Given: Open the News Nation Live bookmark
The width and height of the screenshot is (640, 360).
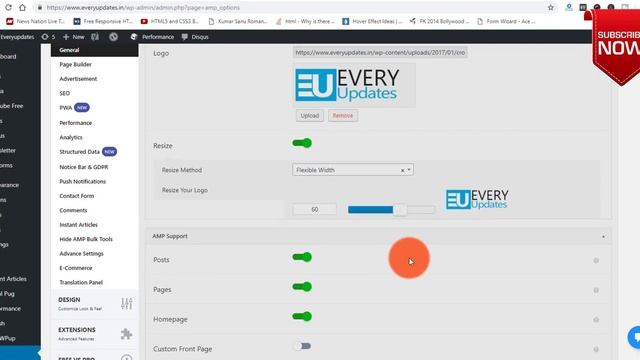Looking at the screenshot, I should point(36,21).
